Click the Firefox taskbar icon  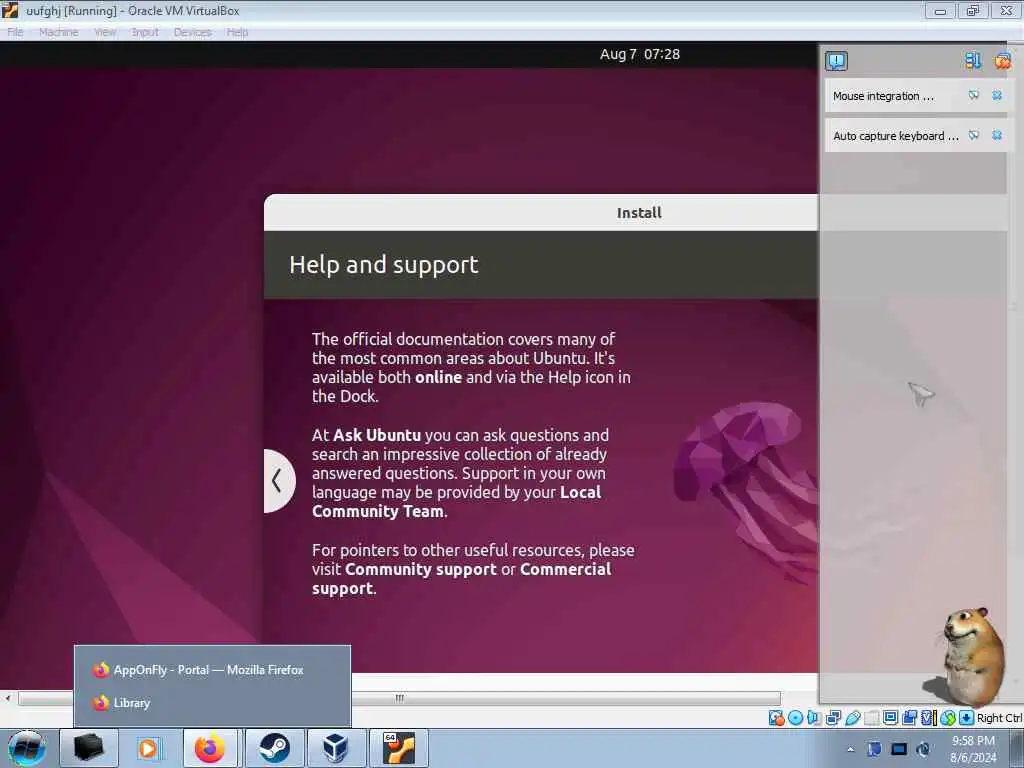[211, 748]
